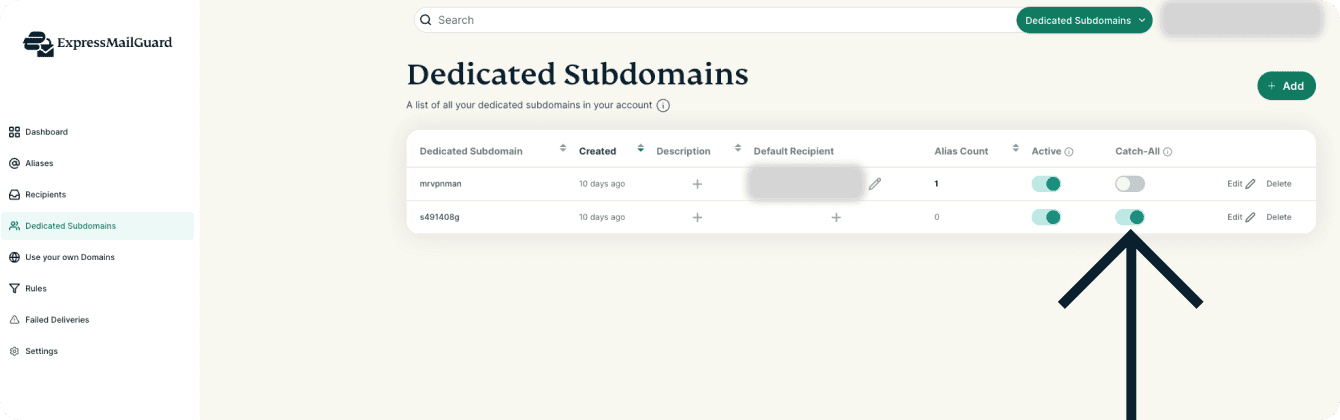The image size is (1340, 420).
Task: Add a description for mrvpnman via the plus icon
Action: (x=697, y=184)
